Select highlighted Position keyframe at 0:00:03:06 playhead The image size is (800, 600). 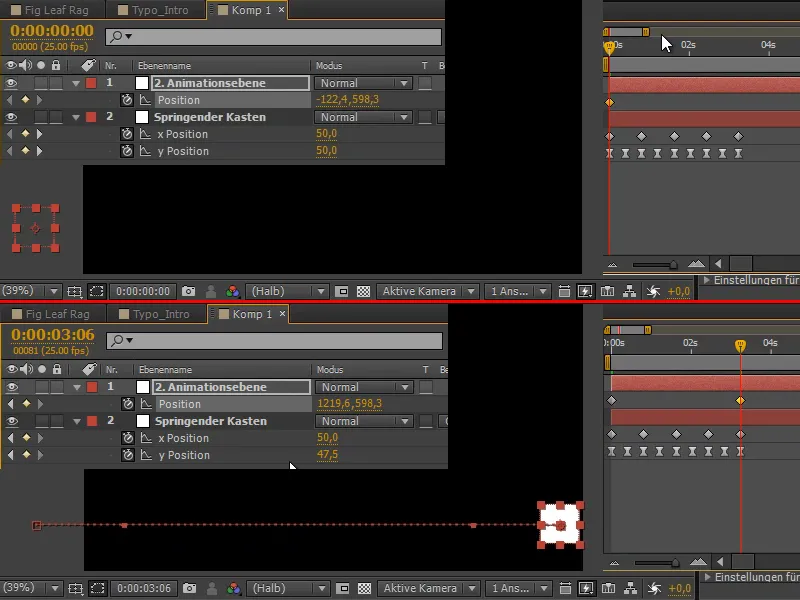tap(740, 401)
